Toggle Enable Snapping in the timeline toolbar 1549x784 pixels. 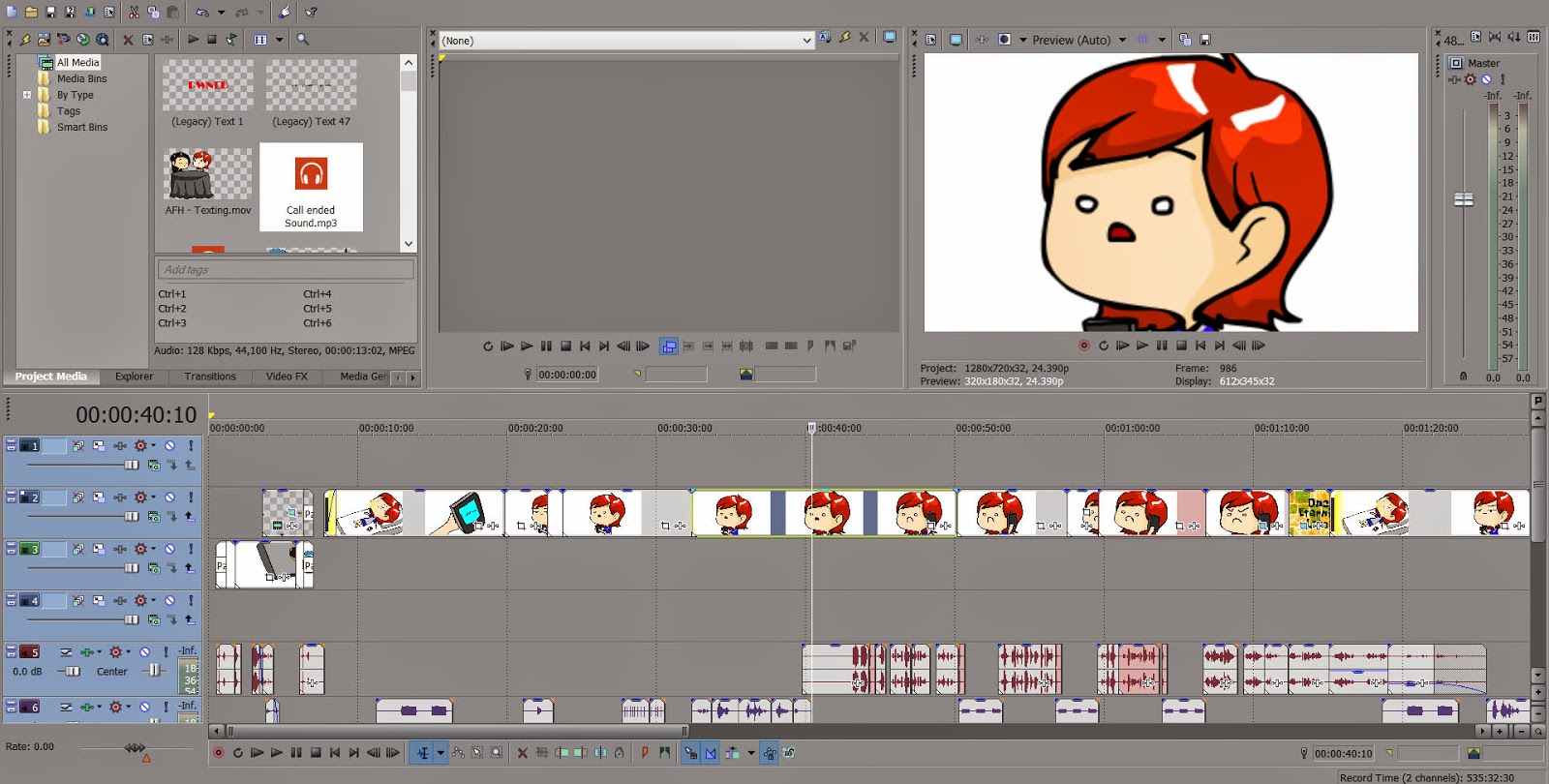pos(690,753)
